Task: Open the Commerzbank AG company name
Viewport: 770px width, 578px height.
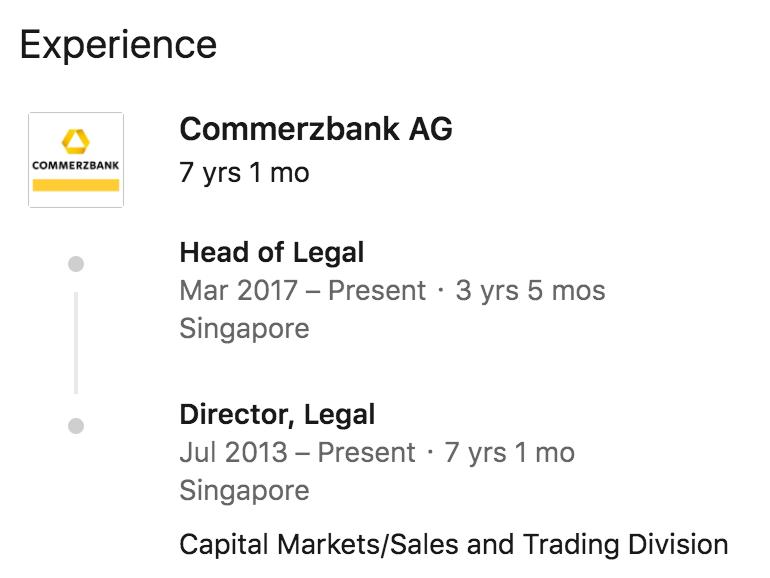Action: click(316, 129)
